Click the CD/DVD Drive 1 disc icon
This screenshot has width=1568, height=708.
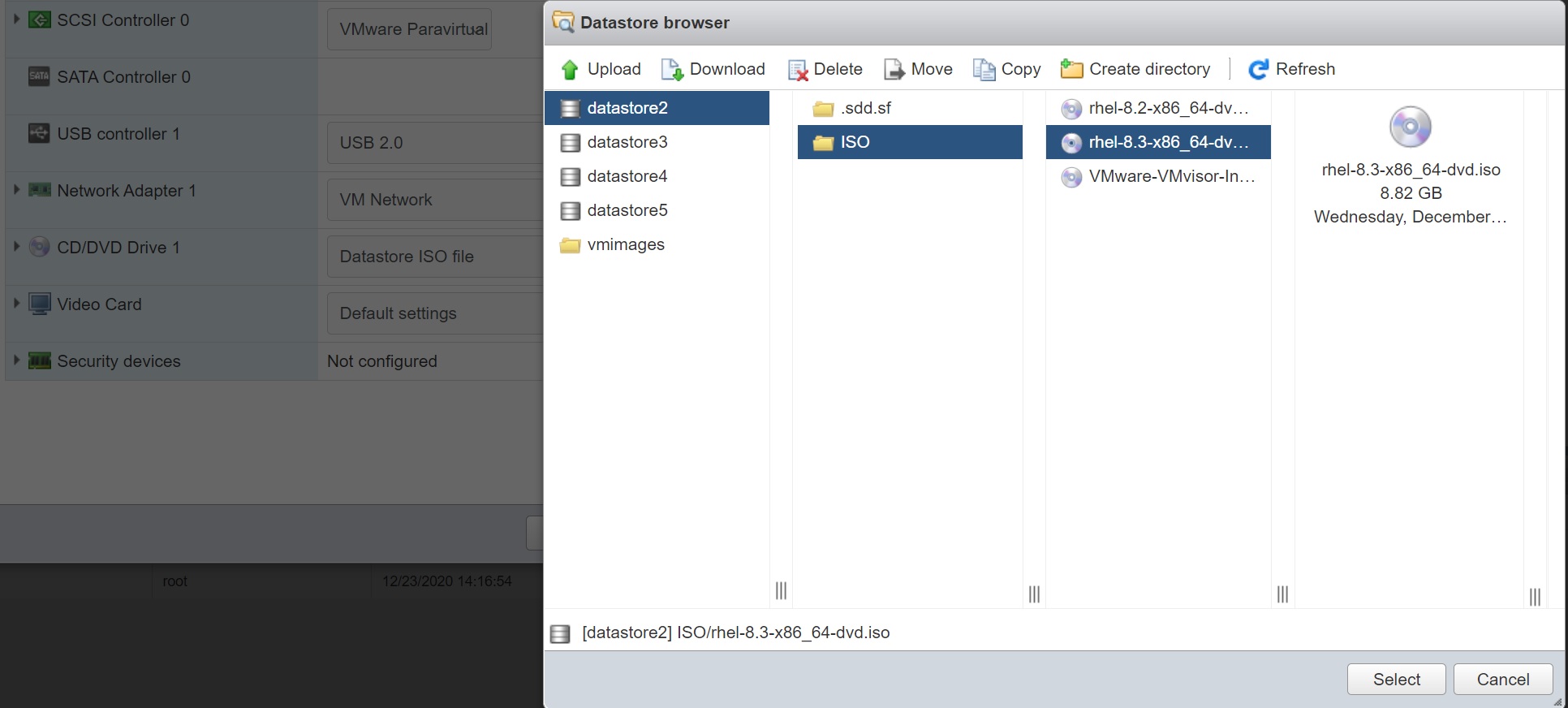(x=39, y=247)
